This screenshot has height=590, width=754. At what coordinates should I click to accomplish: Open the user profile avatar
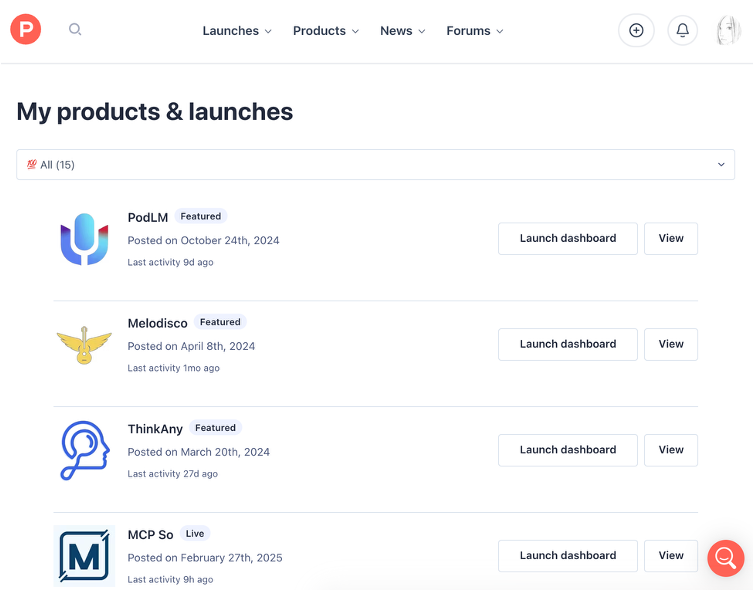(x=729, y=30)
